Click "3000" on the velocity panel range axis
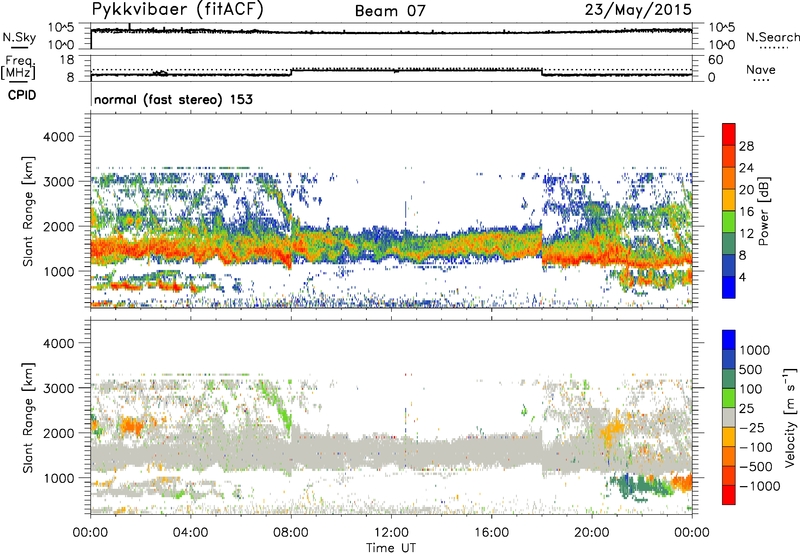The width and height of the screenshot is (800, 554). pyautogui.click(x=58, y=388)
